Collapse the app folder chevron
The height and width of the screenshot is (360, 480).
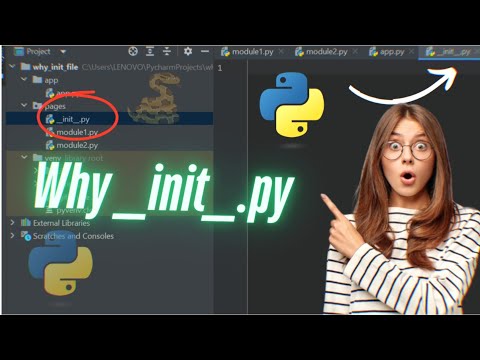coord(24,79)
